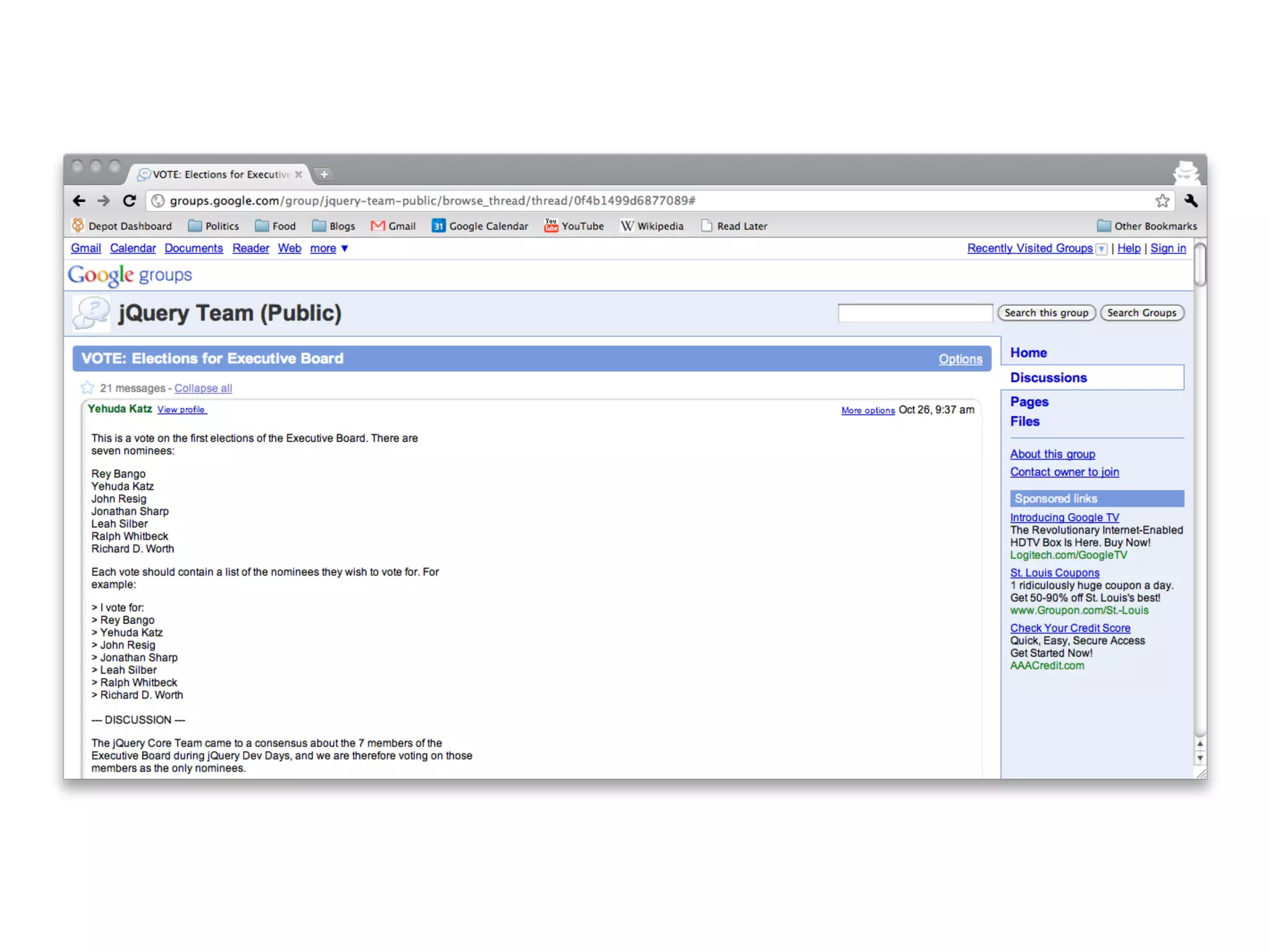
Task: Open the Chrome wrench settings menu
Action: pyautogui.click(x=1191, y=201)
